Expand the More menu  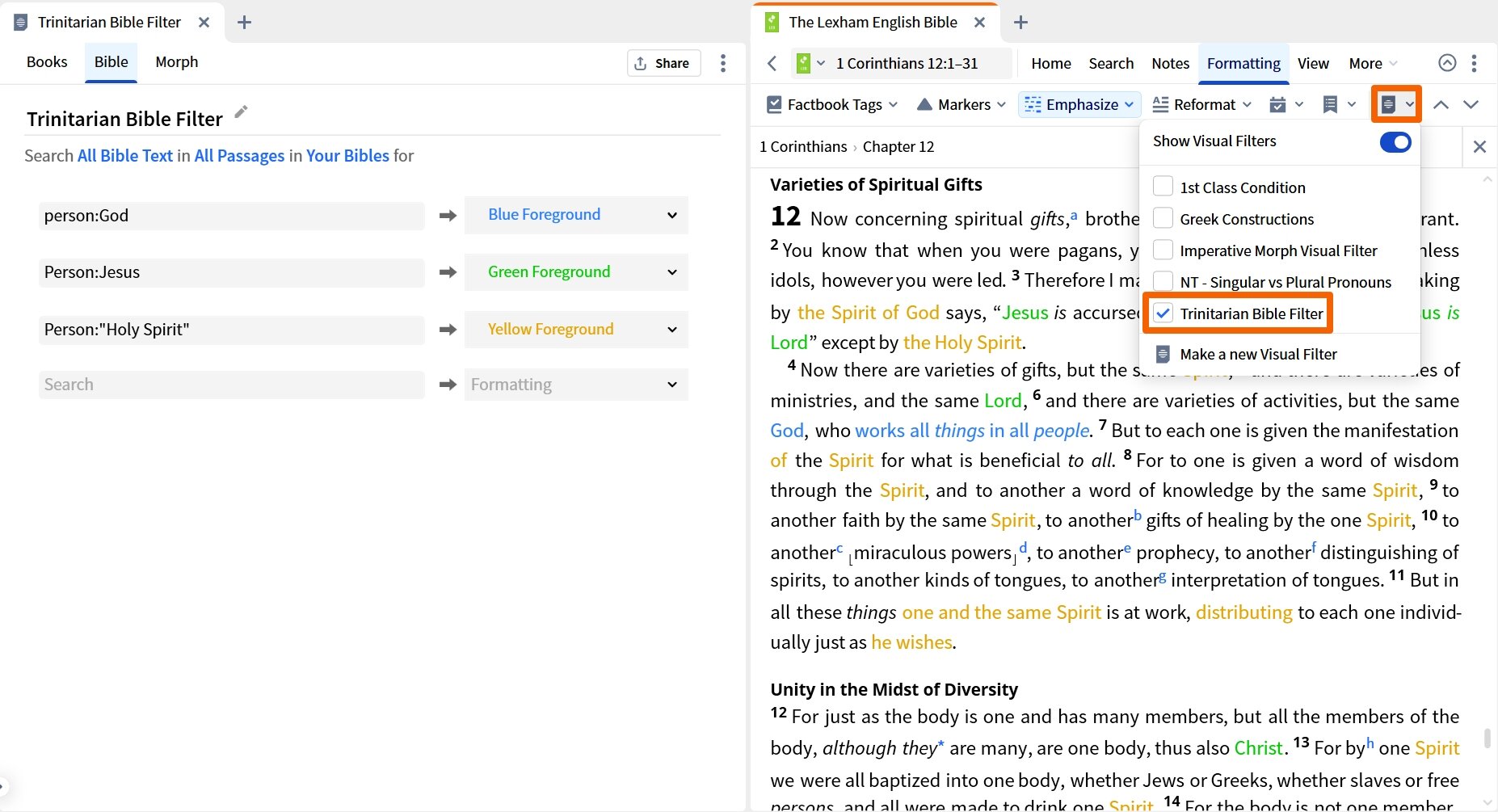[x=1373, y=63]
